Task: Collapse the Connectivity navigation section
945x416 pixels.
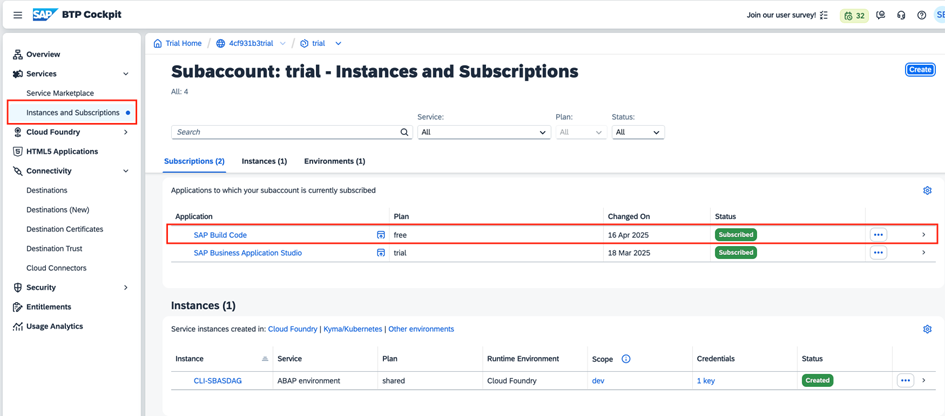Action: tap(125, 171)
